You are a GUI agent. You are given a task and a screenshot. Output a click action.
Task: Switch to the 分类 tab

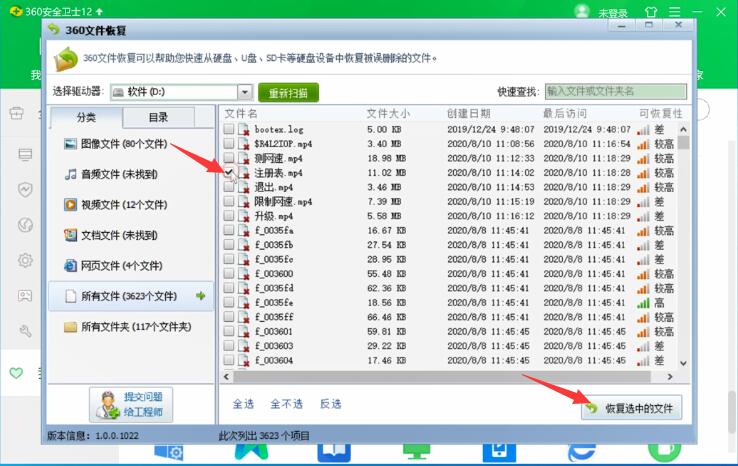click(86, 117)
